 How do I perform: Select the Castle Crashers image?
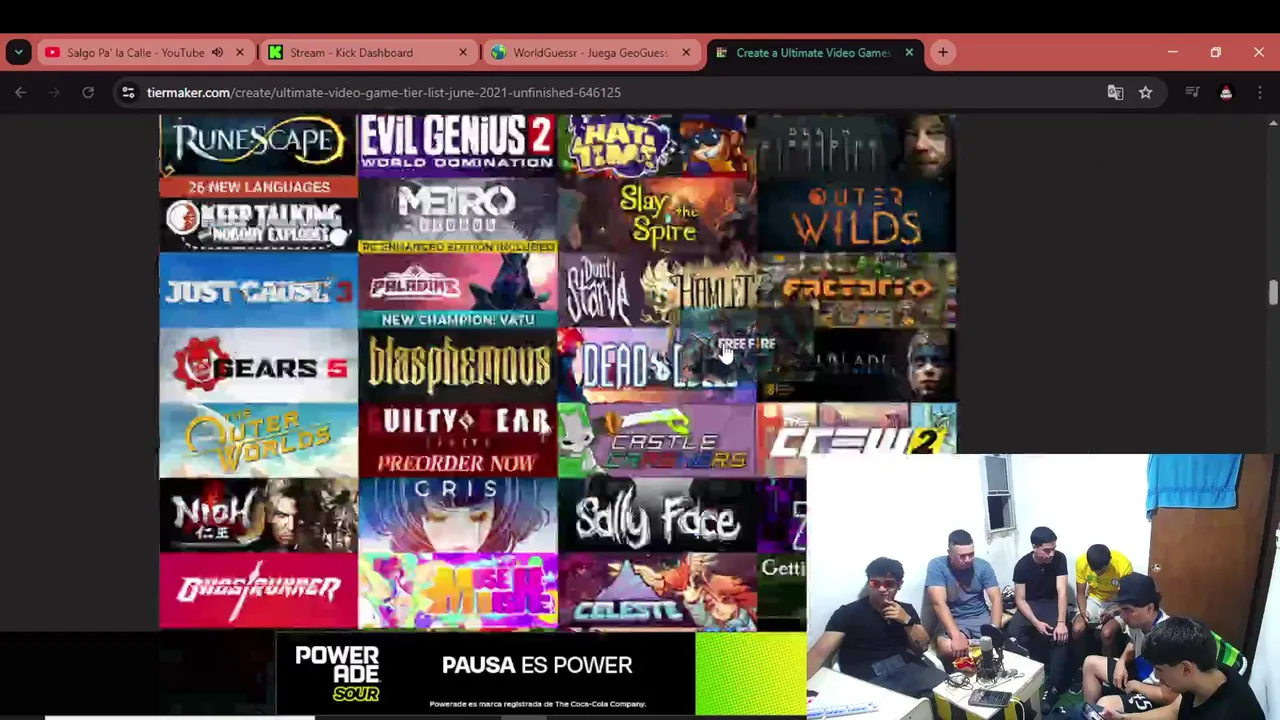click(x=656, y=440)
